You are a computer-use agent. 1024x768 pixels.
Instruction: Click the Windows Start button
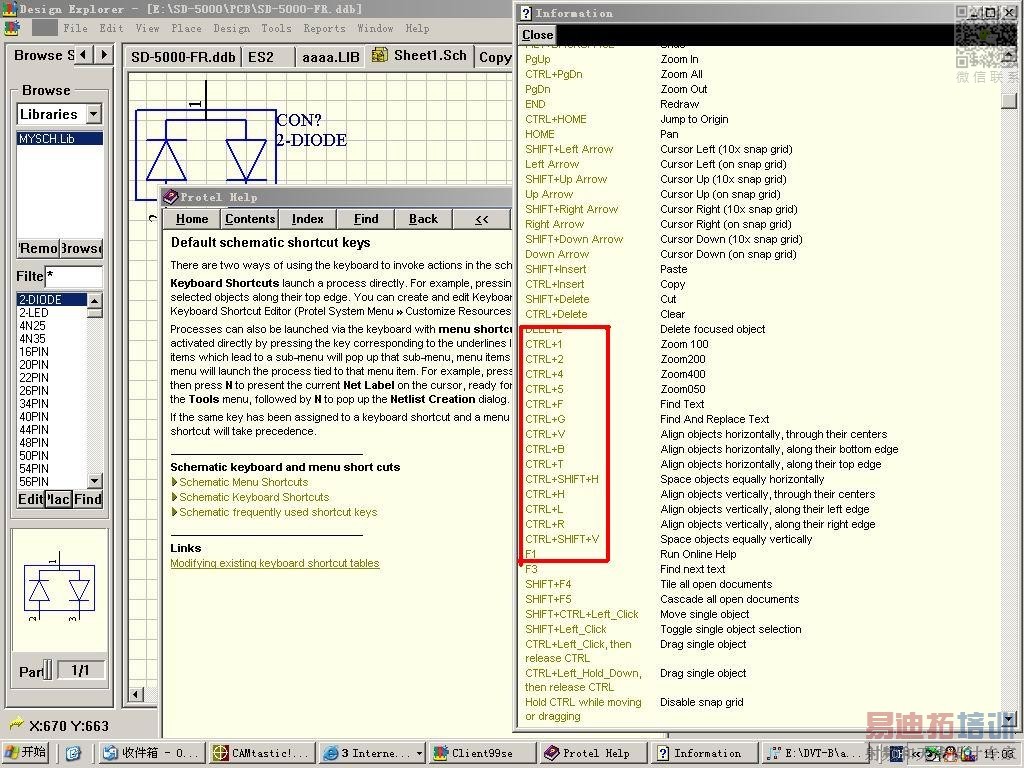[25, 753]
